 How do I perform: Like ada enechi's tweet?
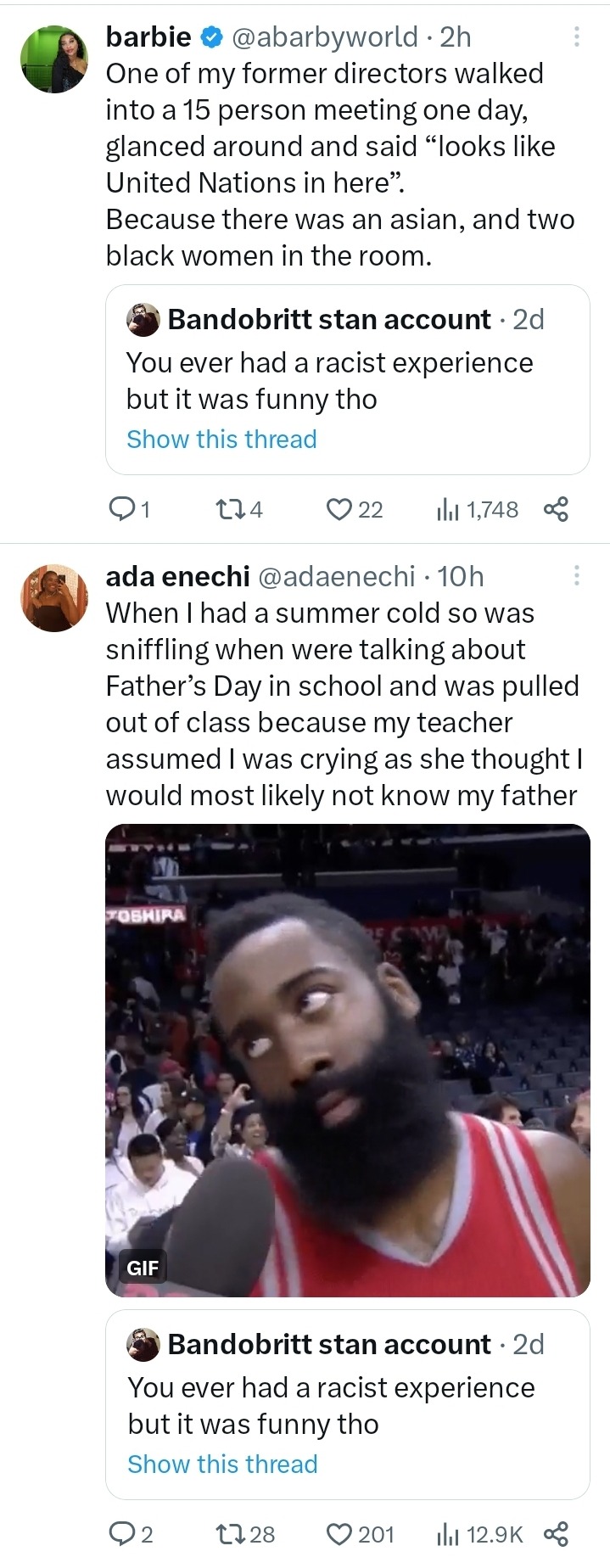339,1533
